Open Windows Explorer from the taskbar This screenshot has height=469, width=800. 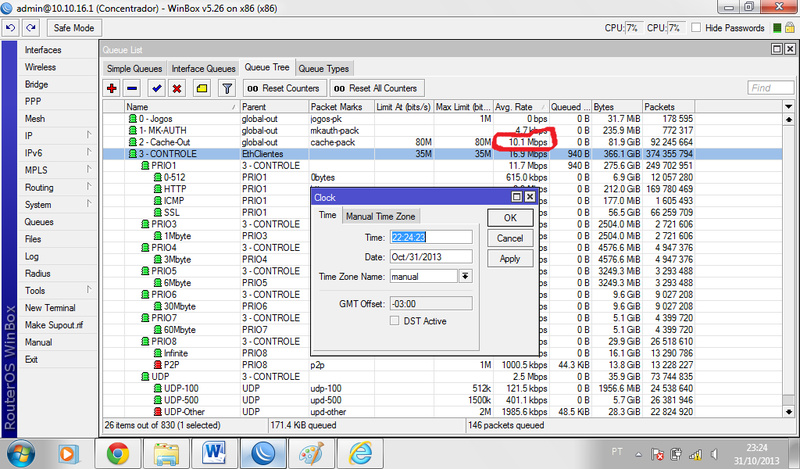coord(166,453)
